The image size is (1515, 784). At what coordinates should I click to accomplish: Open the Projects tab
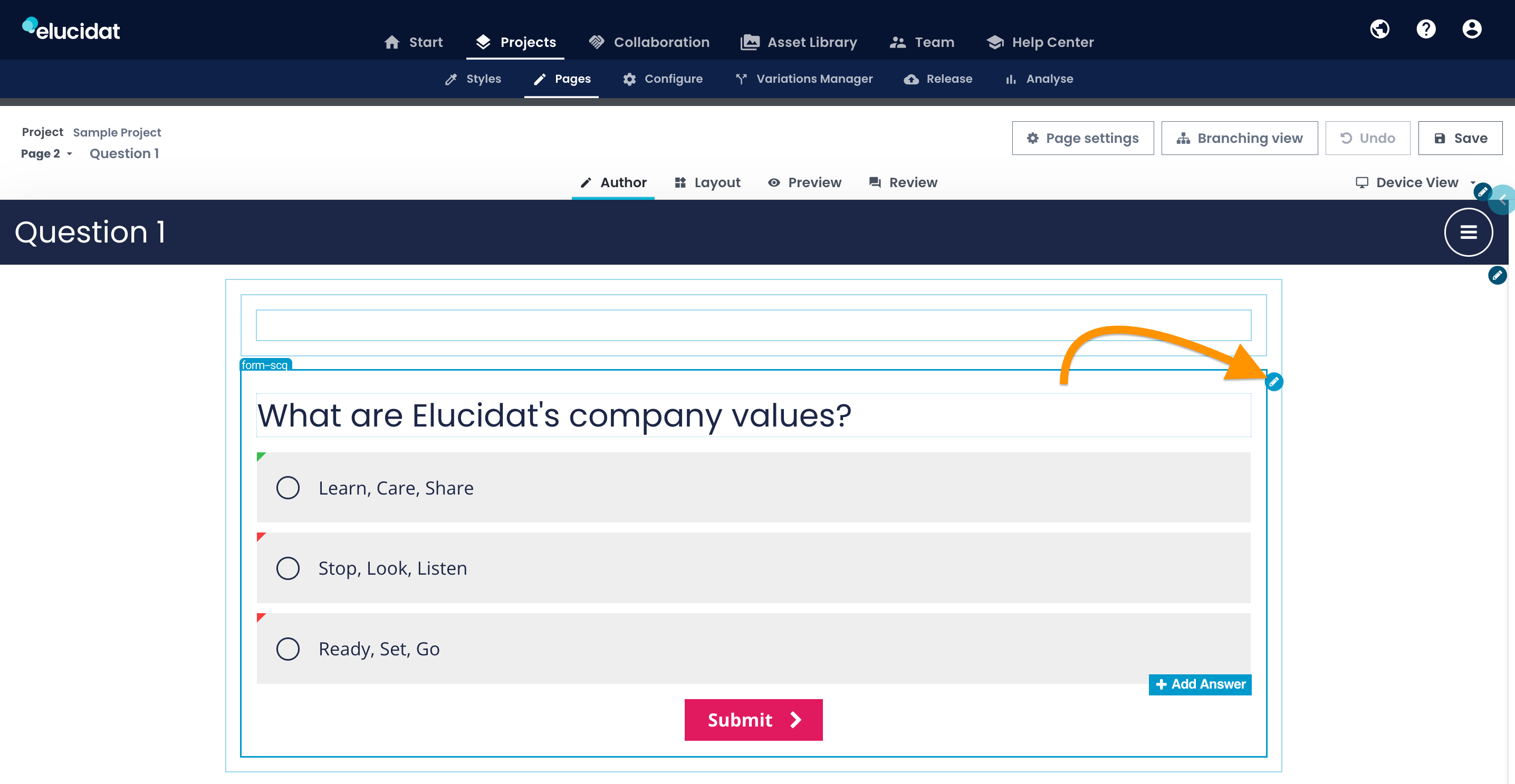tap(515, 42)
